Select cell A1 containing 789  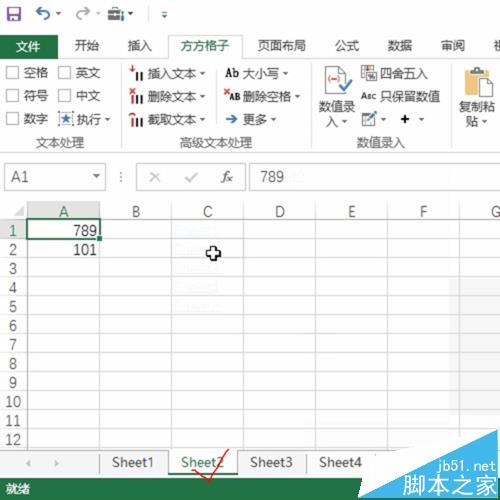[x=63, y=230]
